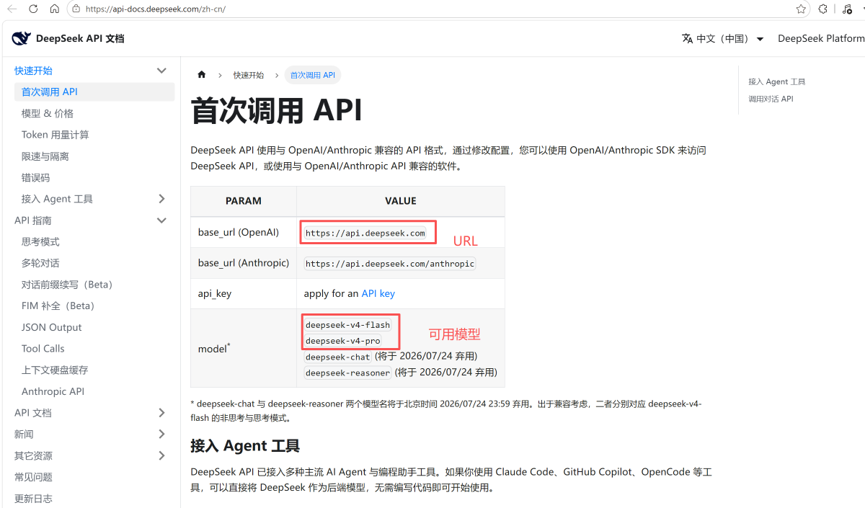
Task: Click the deepseek-v4-flash model name
Action: click(x=348, y=325)
